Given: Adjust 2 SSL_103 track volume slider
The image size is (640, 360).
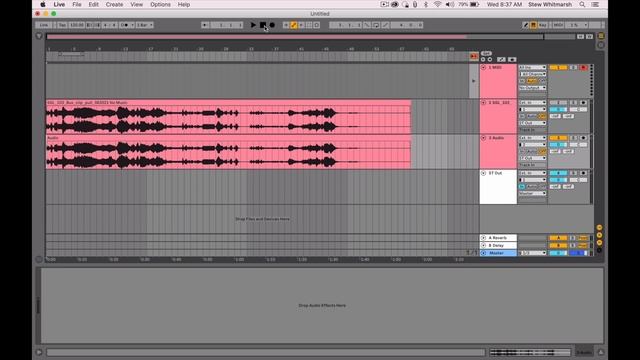Looking at the screenshot, I should (x=558, y=109).
